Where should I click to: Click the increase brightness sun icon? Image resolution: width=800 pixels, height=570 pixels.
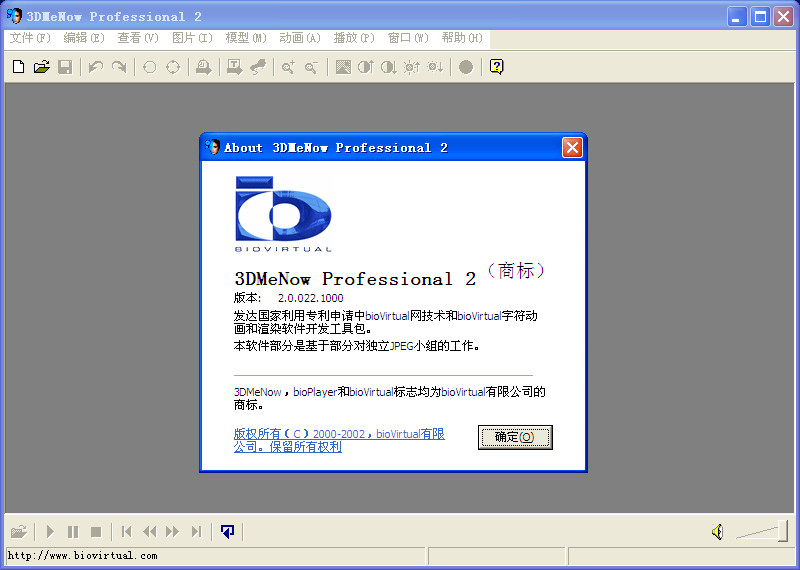click(412, 67)
